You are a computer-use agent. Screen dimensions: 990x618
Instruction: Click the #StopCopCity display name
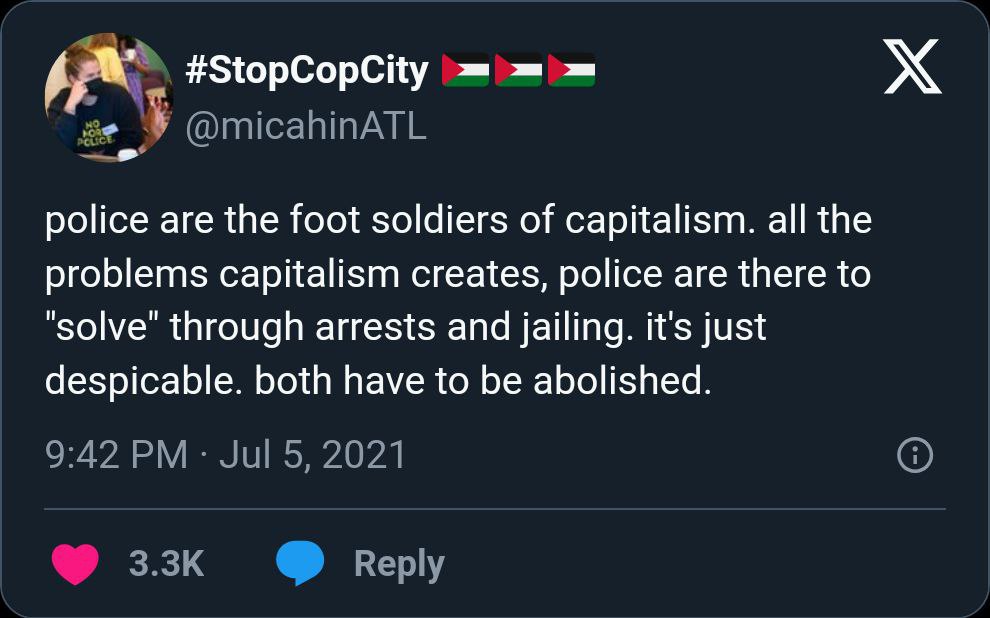307,71
